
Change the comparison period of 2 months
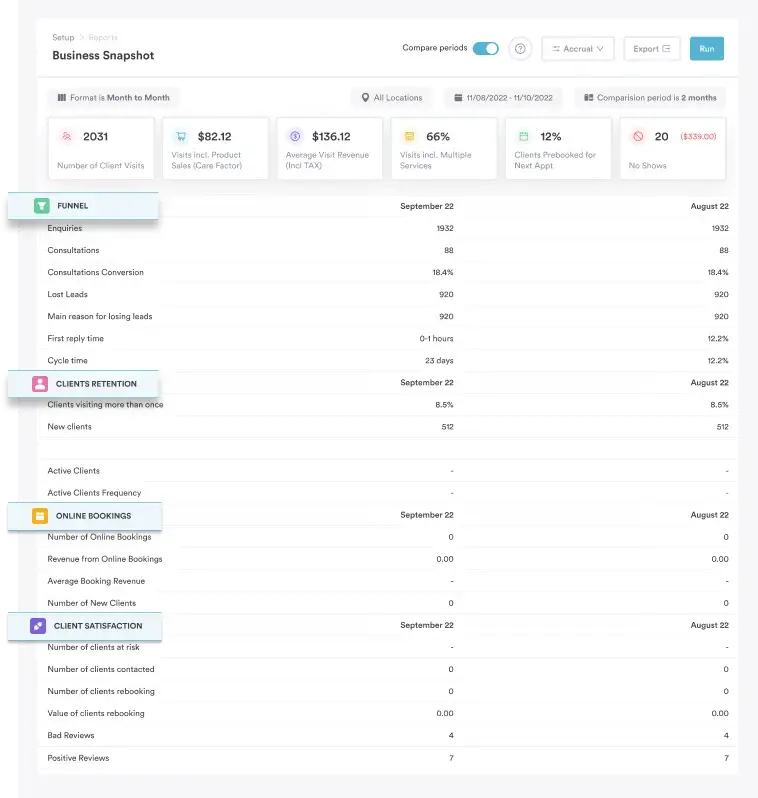click(x=650, y=98)
